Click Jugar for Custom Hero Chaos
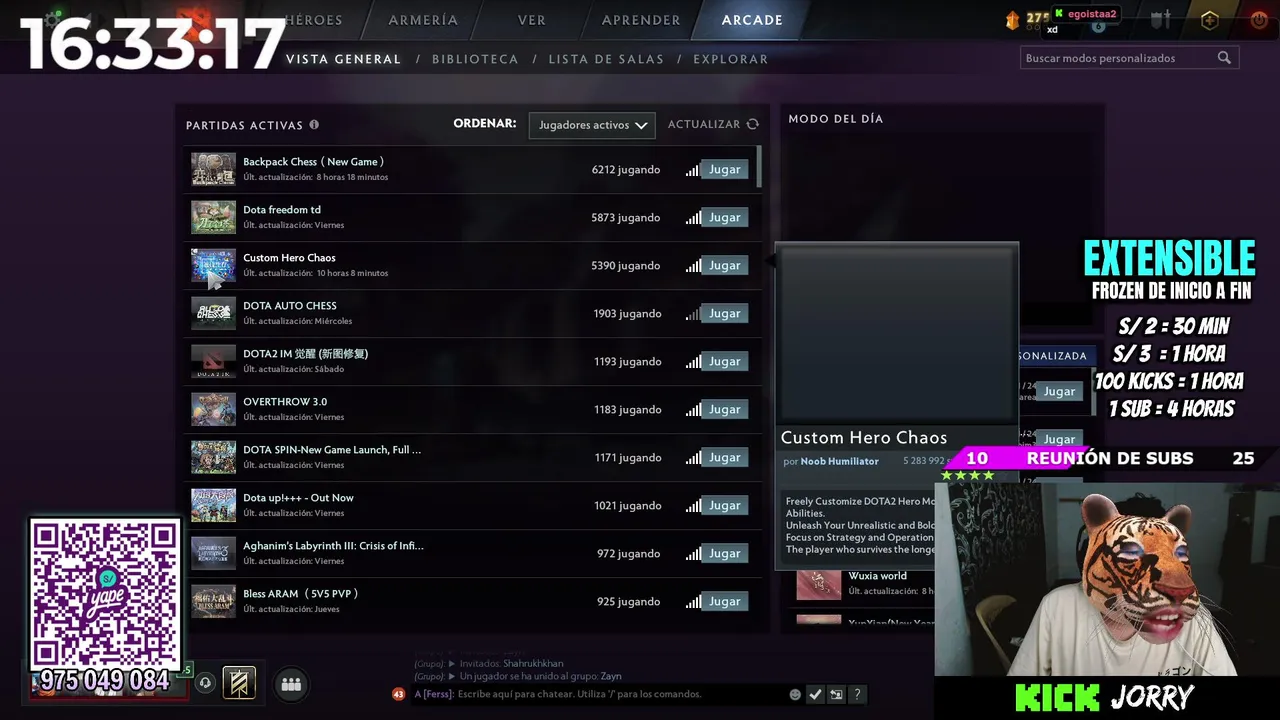 (724, 265)
